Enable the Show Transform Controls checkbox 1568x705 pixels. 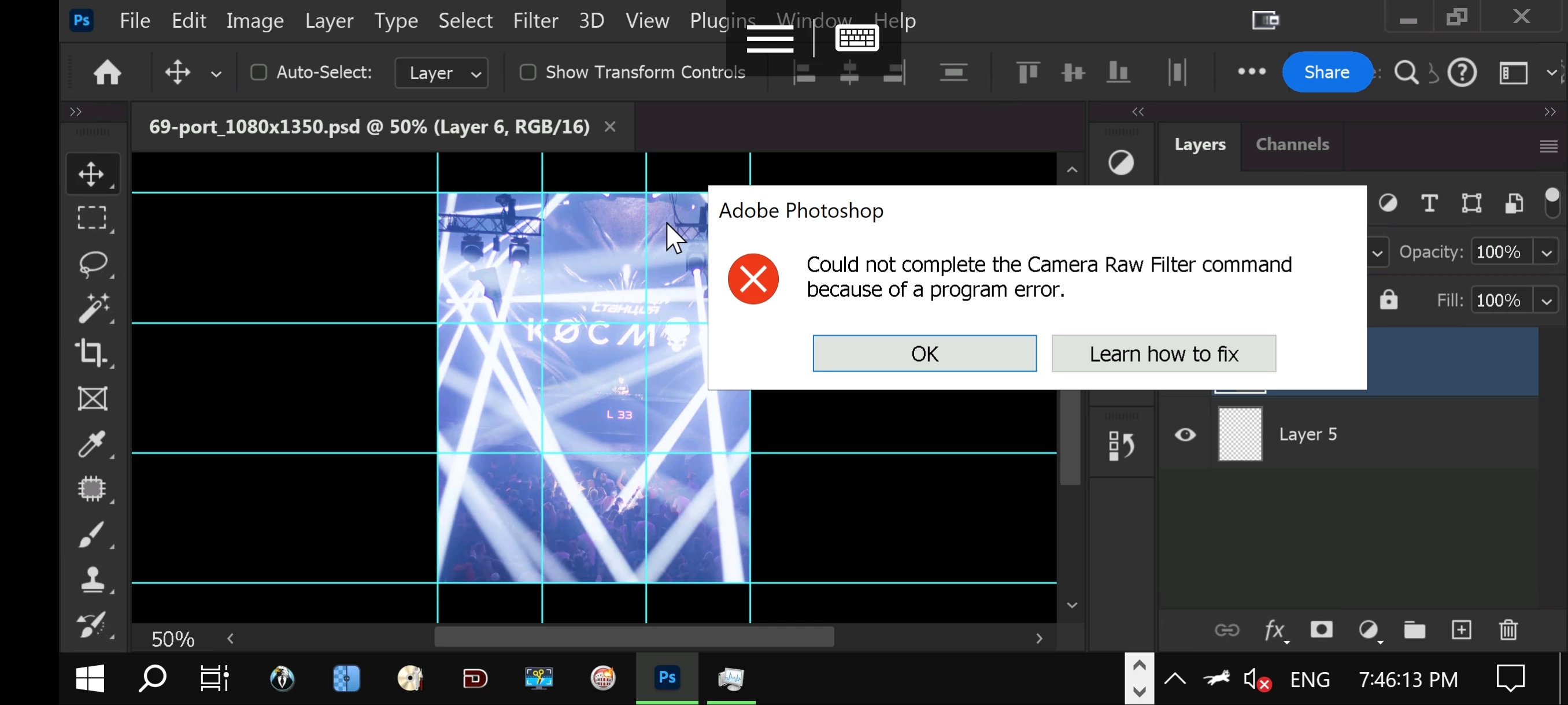click(528, 72)
